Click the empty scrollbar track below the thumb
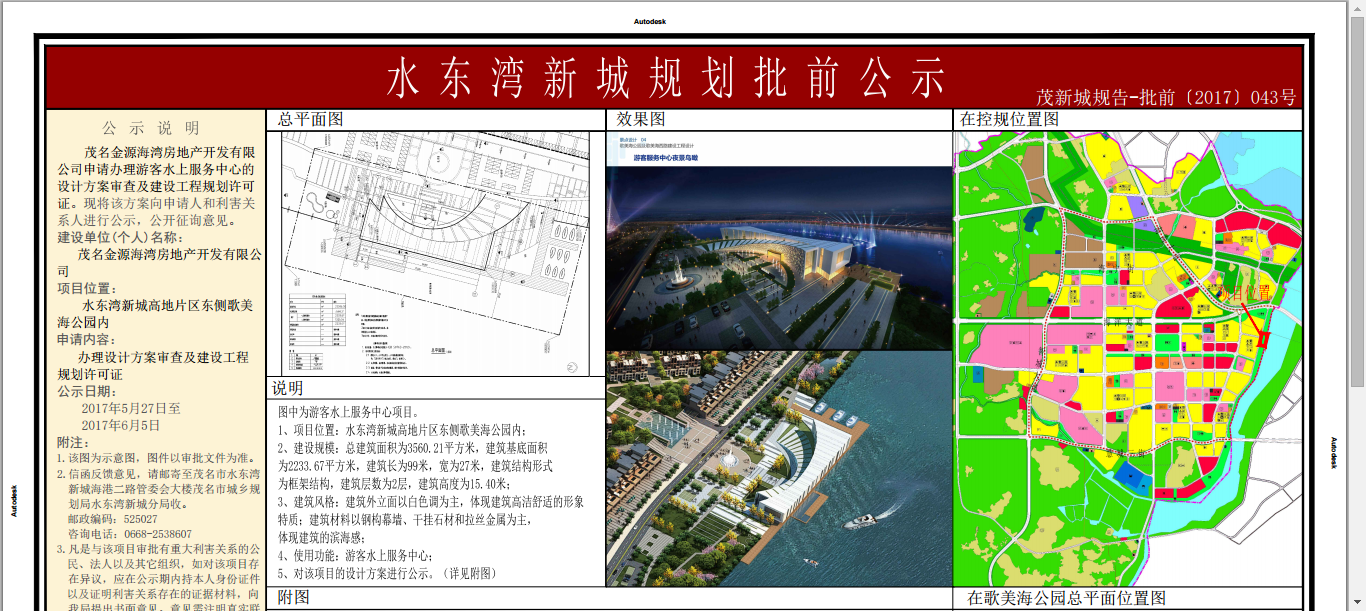 pos(1357,490)
